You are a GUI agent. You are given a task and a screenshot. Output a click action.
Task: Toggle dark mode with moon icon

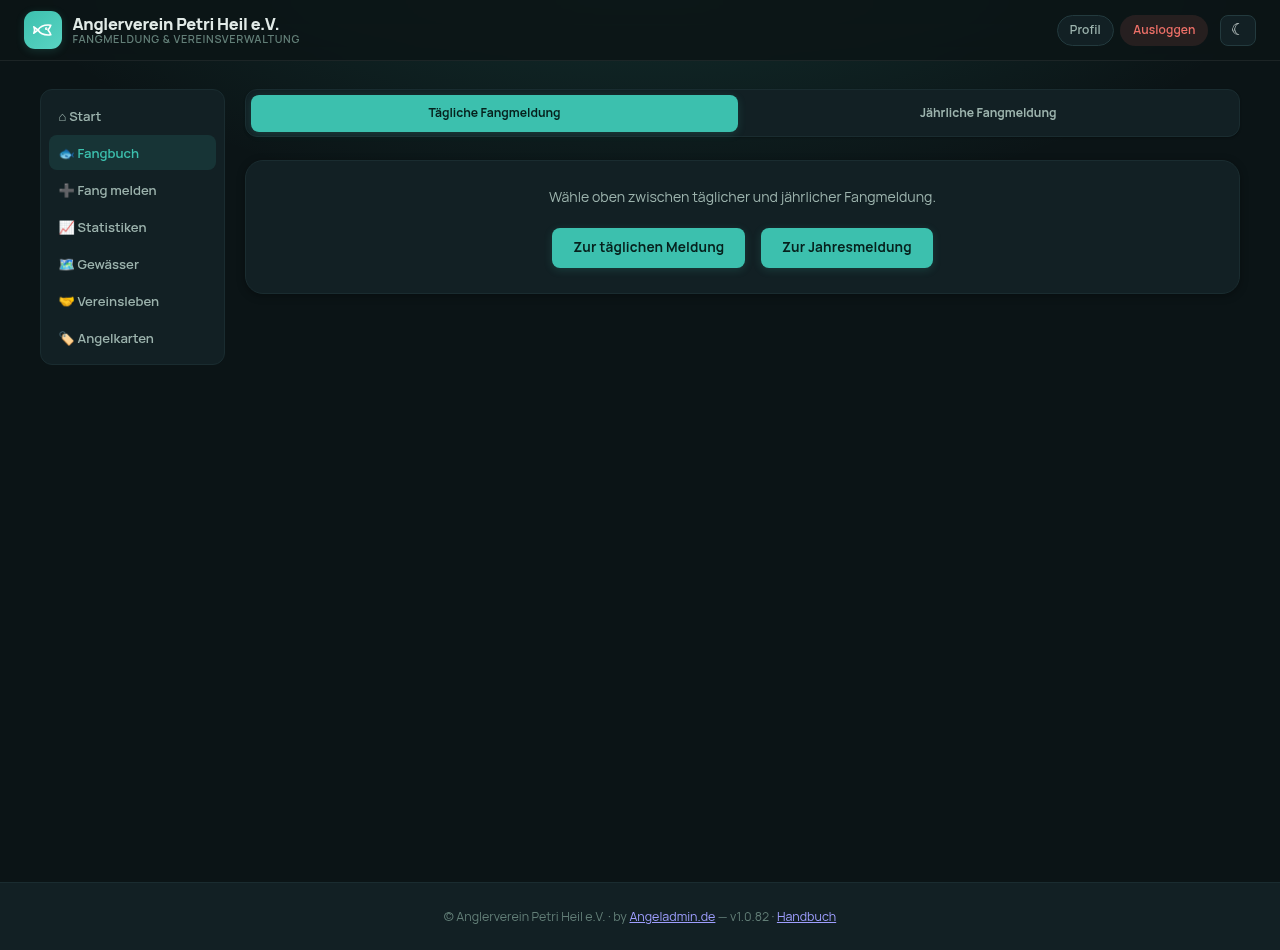[1237, 30]
